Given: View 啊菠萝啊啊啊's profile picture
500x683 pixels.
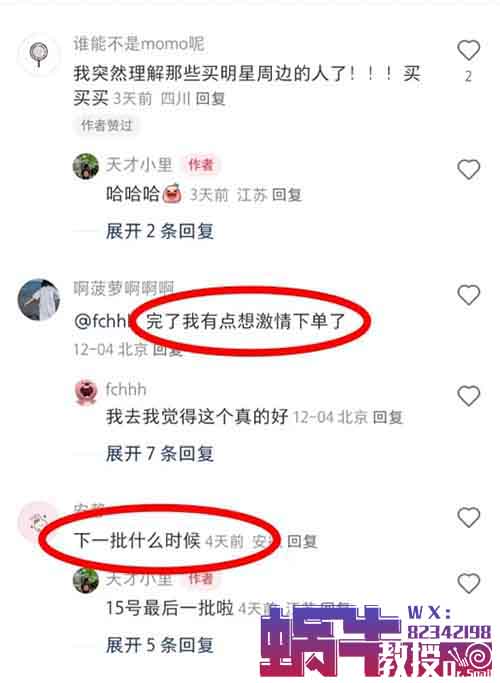Looking at the screenshot, I should (x=38, y=299).
